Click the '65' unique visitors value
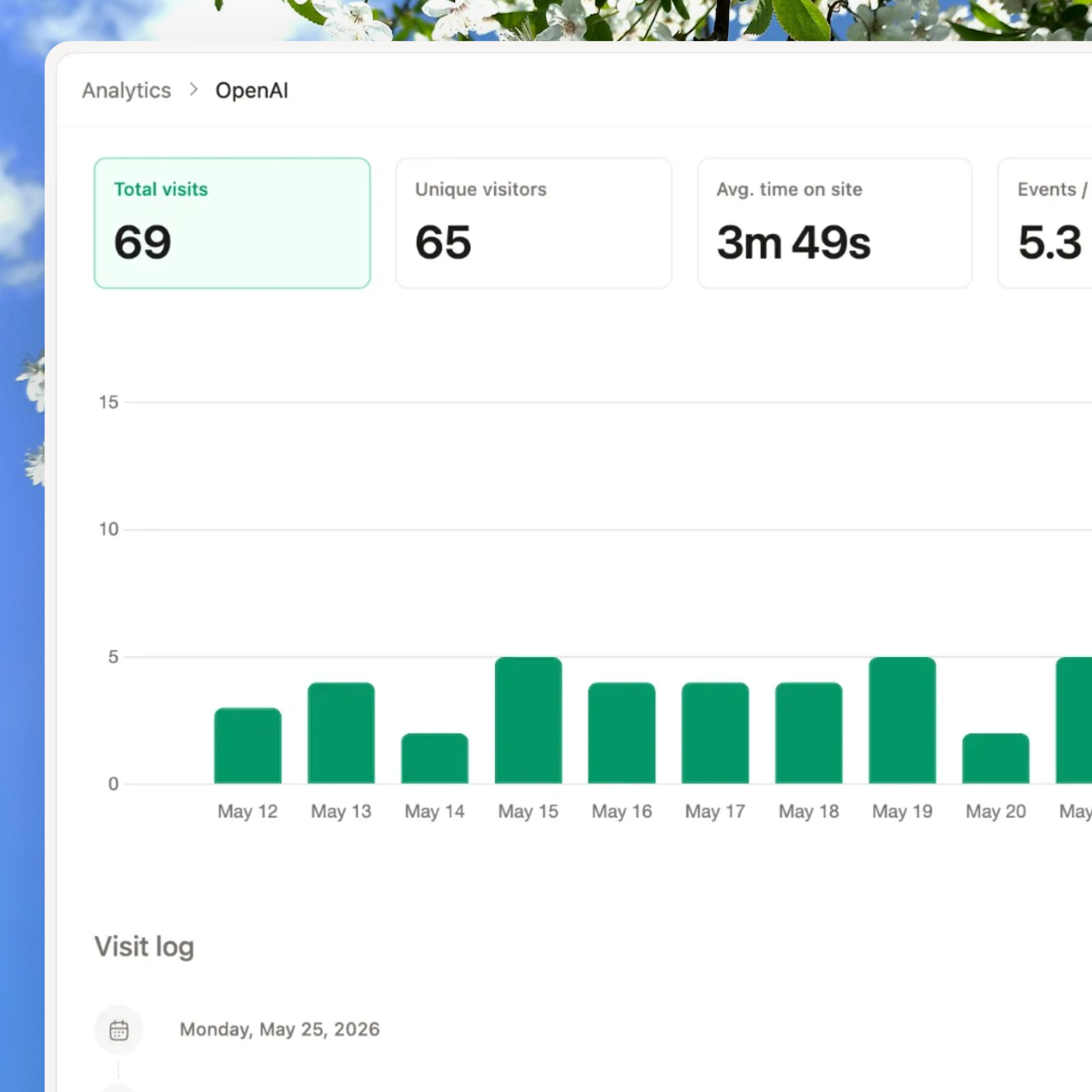 point(443,242)
